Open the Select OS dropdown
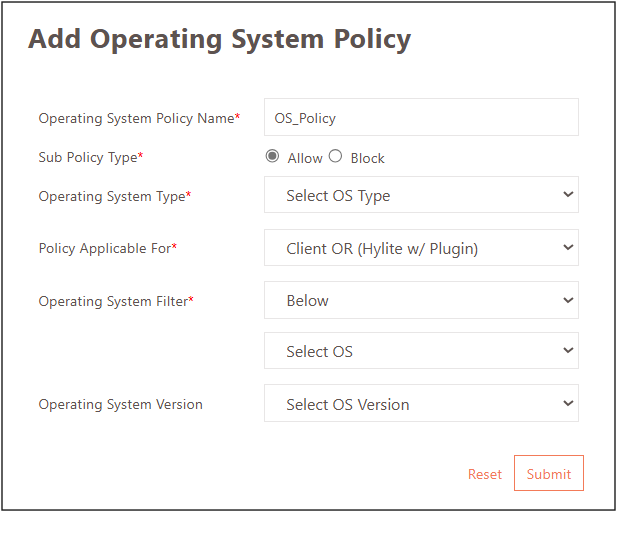This screenshot has width=619, height=538. (420, 351)
